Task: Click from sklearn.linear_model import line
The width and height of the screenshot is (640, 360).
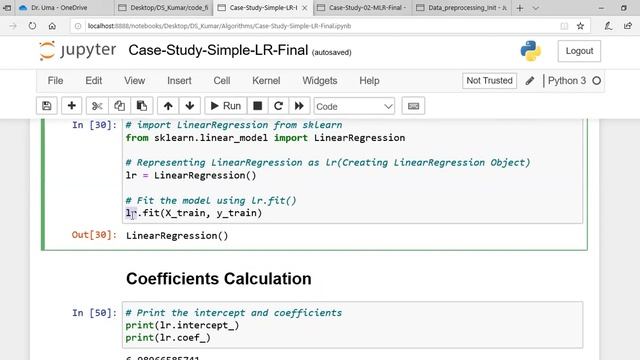Action: (265, 138)
